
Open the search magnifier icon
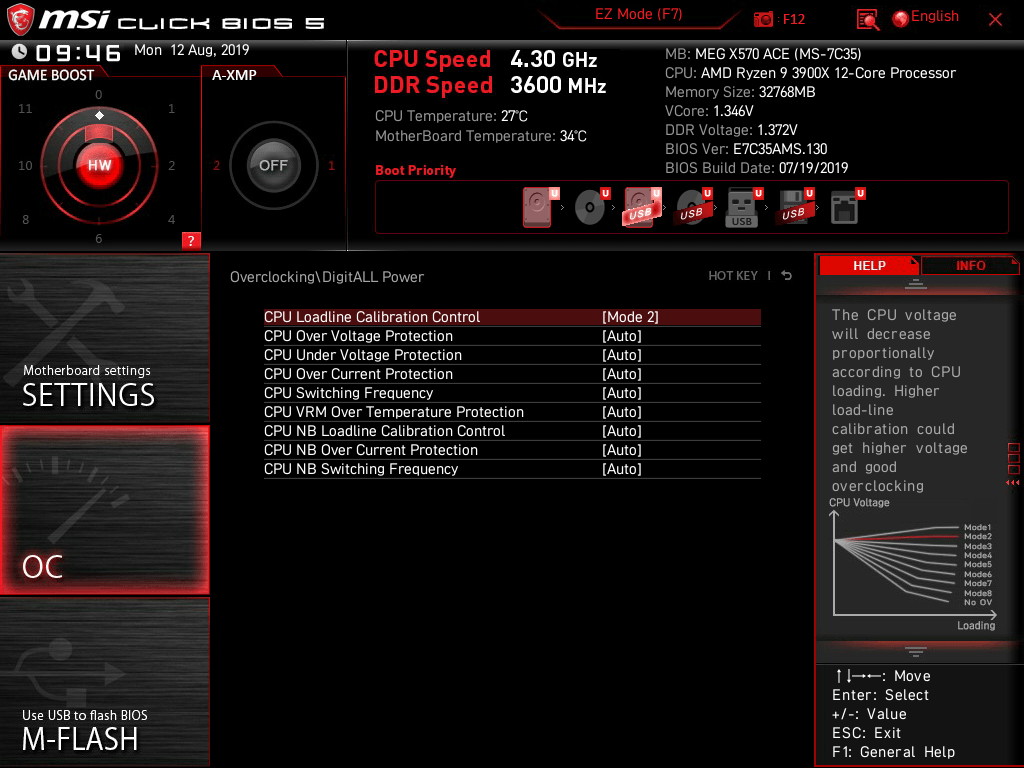867,20
